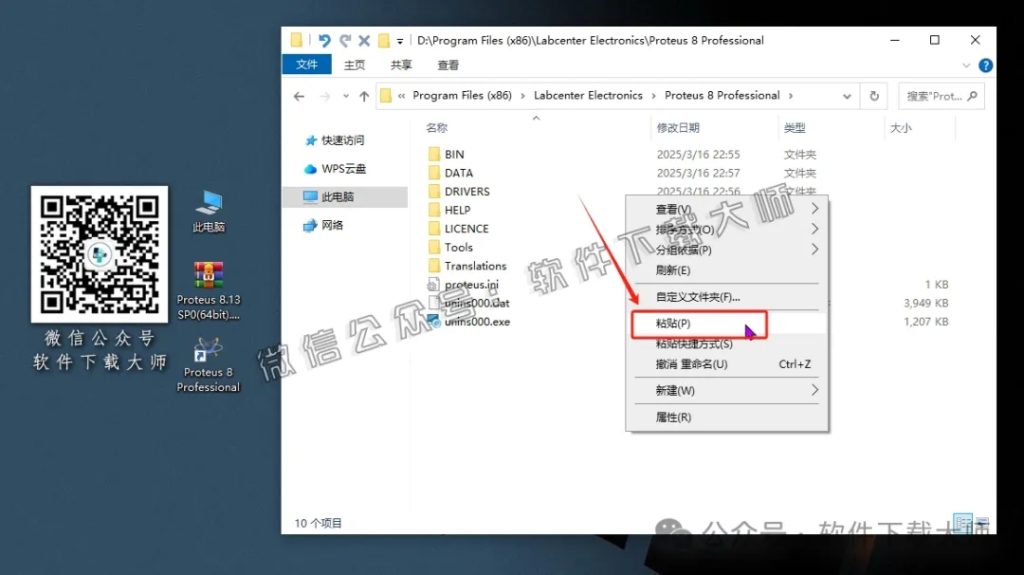The image size is (1024, 575).
Task: Choose 属性(R) in context menu
Action: click(x=727, y=417)
